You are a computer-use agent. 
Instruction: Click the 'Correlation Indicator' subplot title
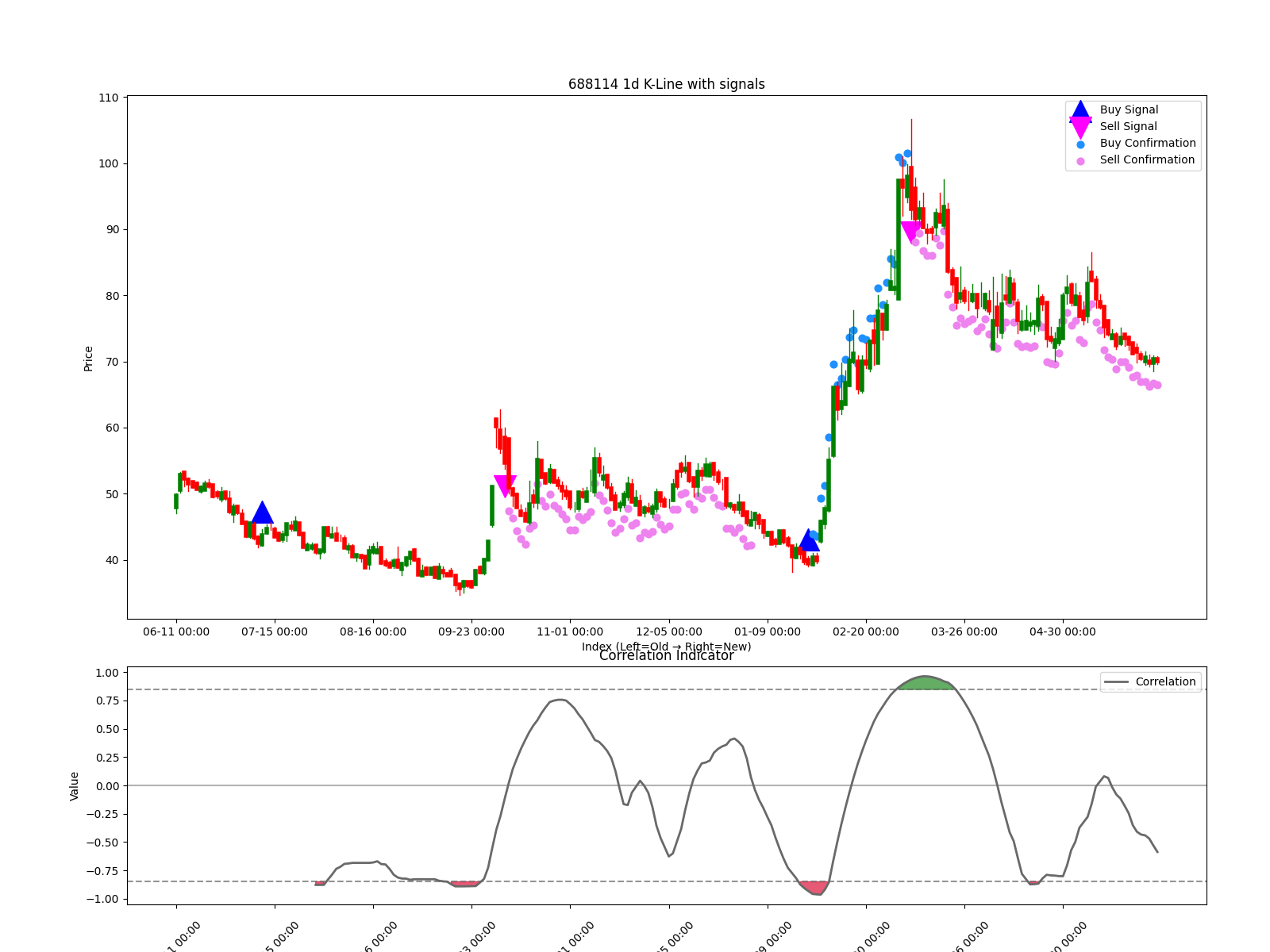[x=667, y=656]
